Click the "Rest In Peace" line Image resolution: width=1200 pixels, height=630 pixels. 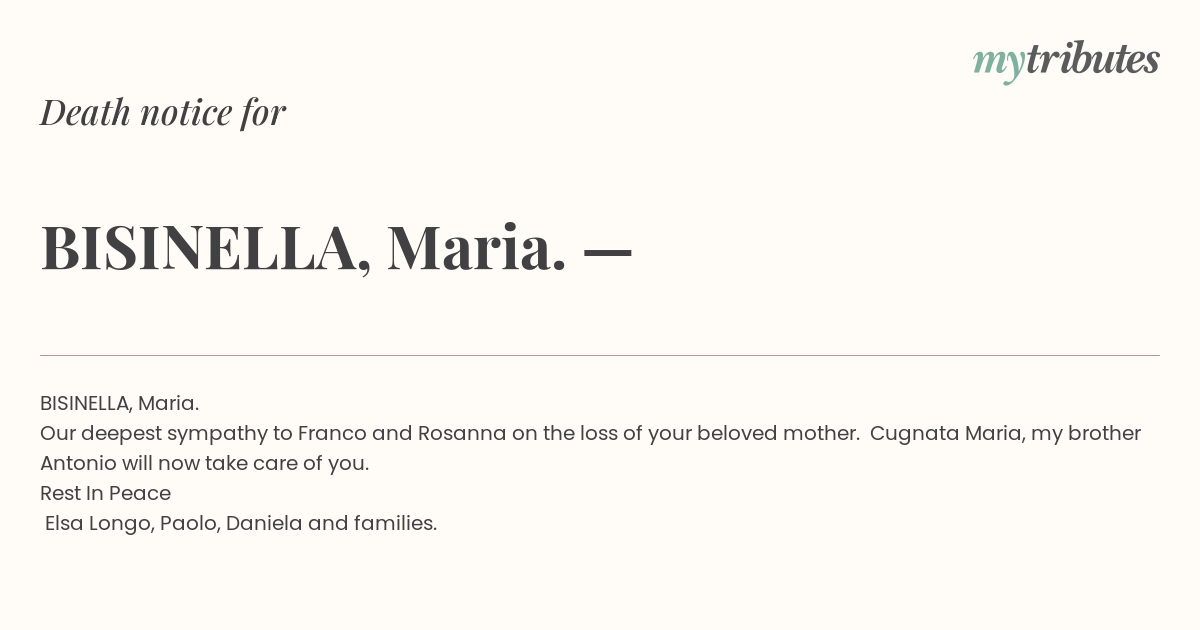click(x=105, y=493)
